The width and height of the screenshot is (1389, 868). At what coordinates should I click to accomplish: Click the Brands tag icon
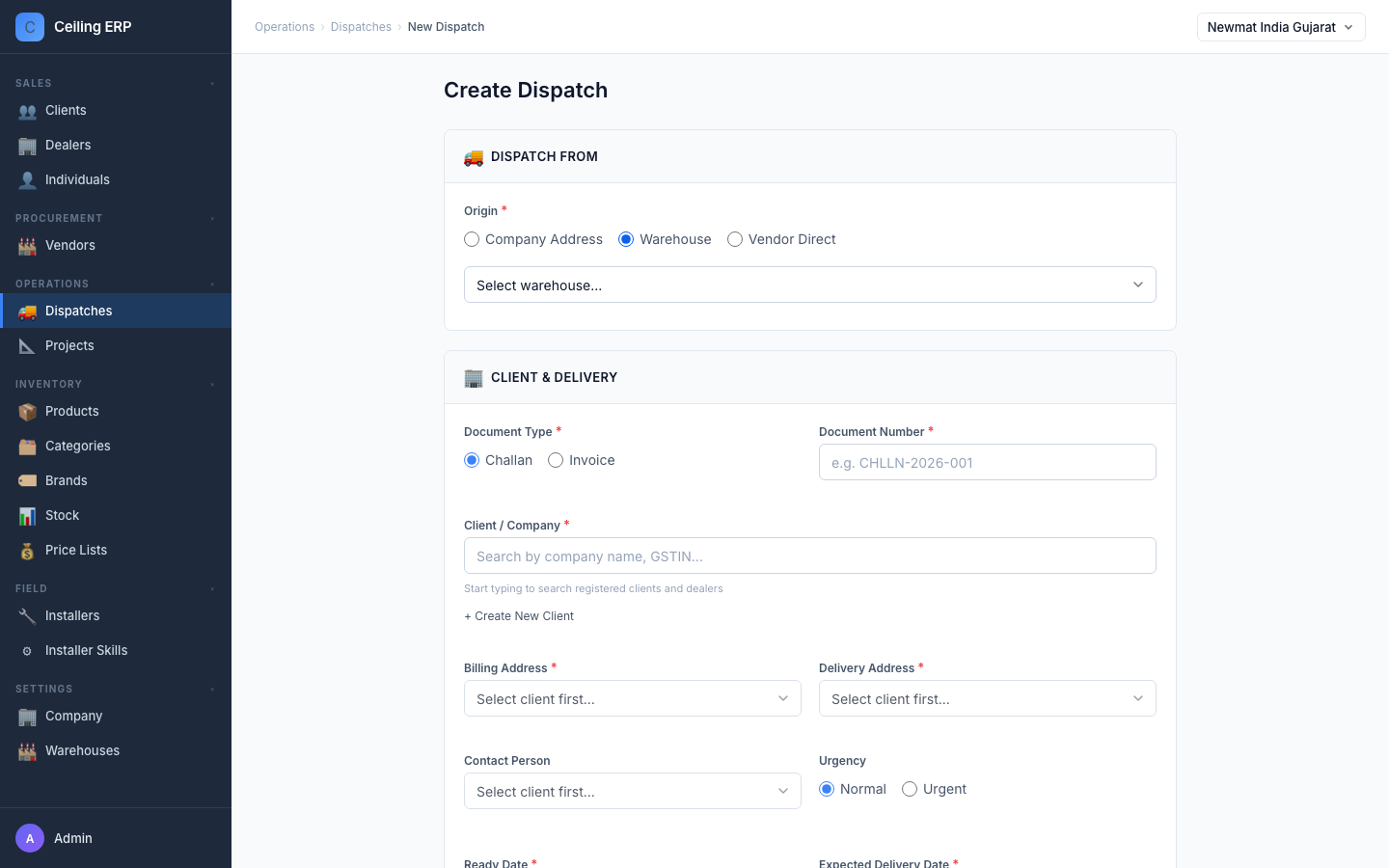[27, 481]
